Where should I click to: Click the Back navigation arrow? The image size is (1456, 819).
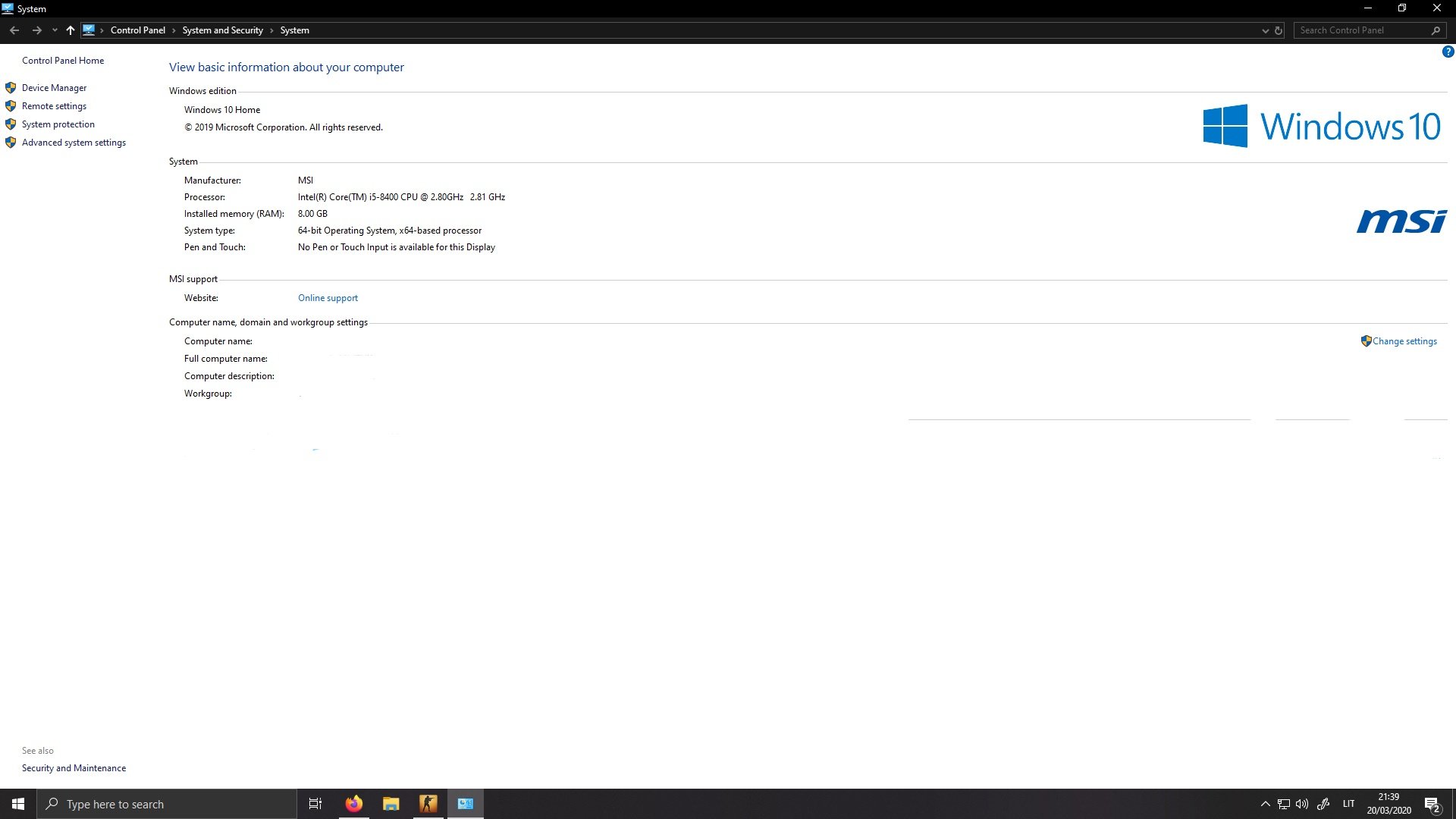coord(14,30)
